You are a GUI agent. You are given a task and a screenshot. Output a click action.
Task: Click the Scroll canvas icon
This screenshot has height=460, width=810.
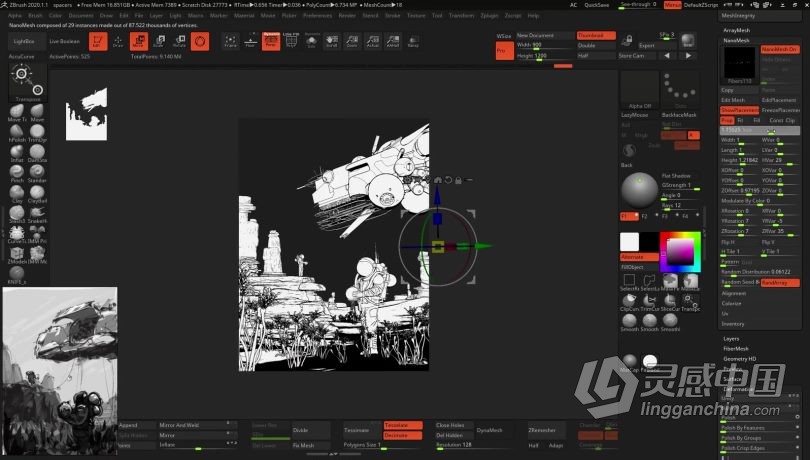point(332,41)
